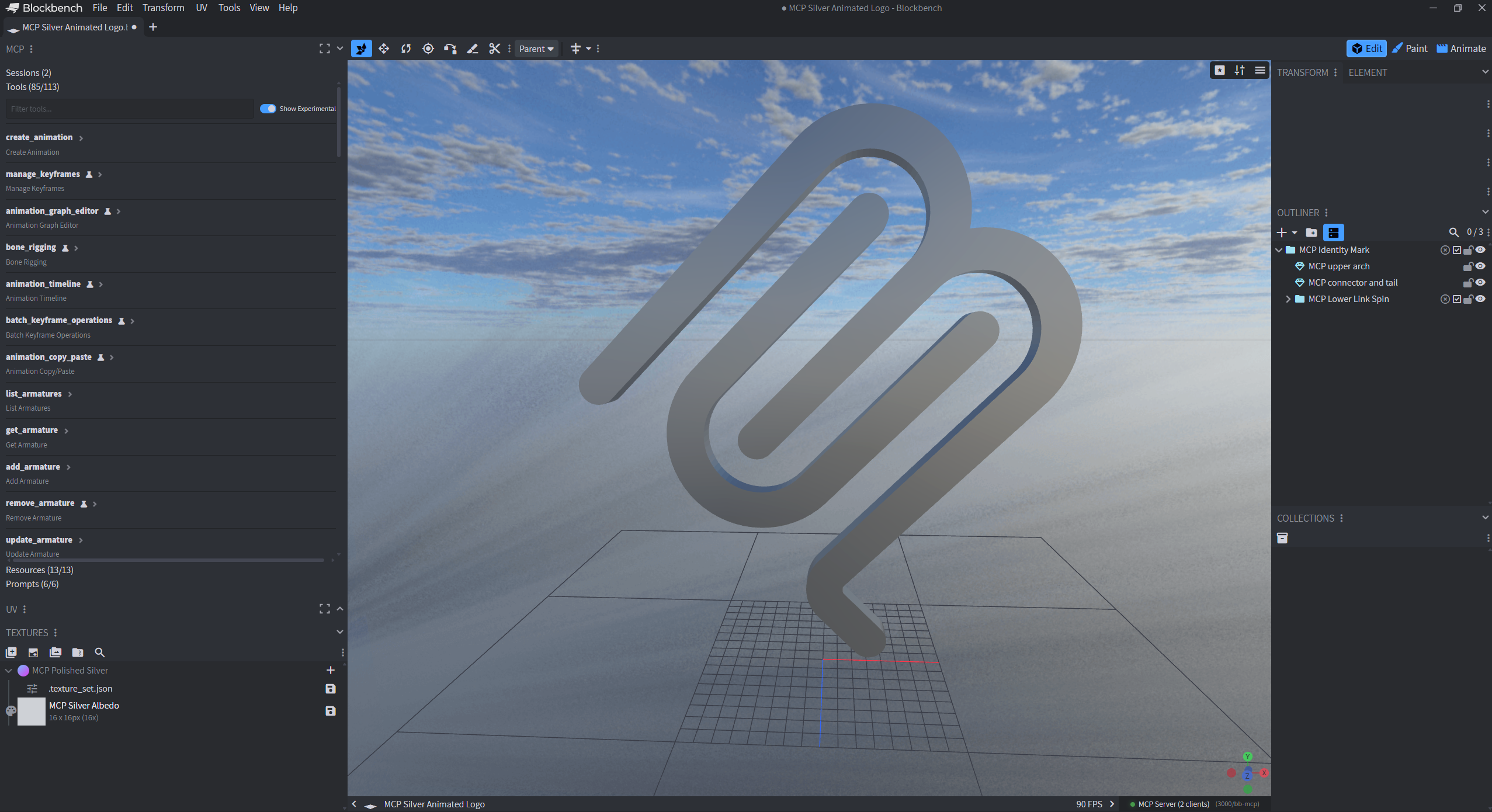1492x812 pixels.
Task: Select the Pivot tool target icon
Action: click(428, 48)
